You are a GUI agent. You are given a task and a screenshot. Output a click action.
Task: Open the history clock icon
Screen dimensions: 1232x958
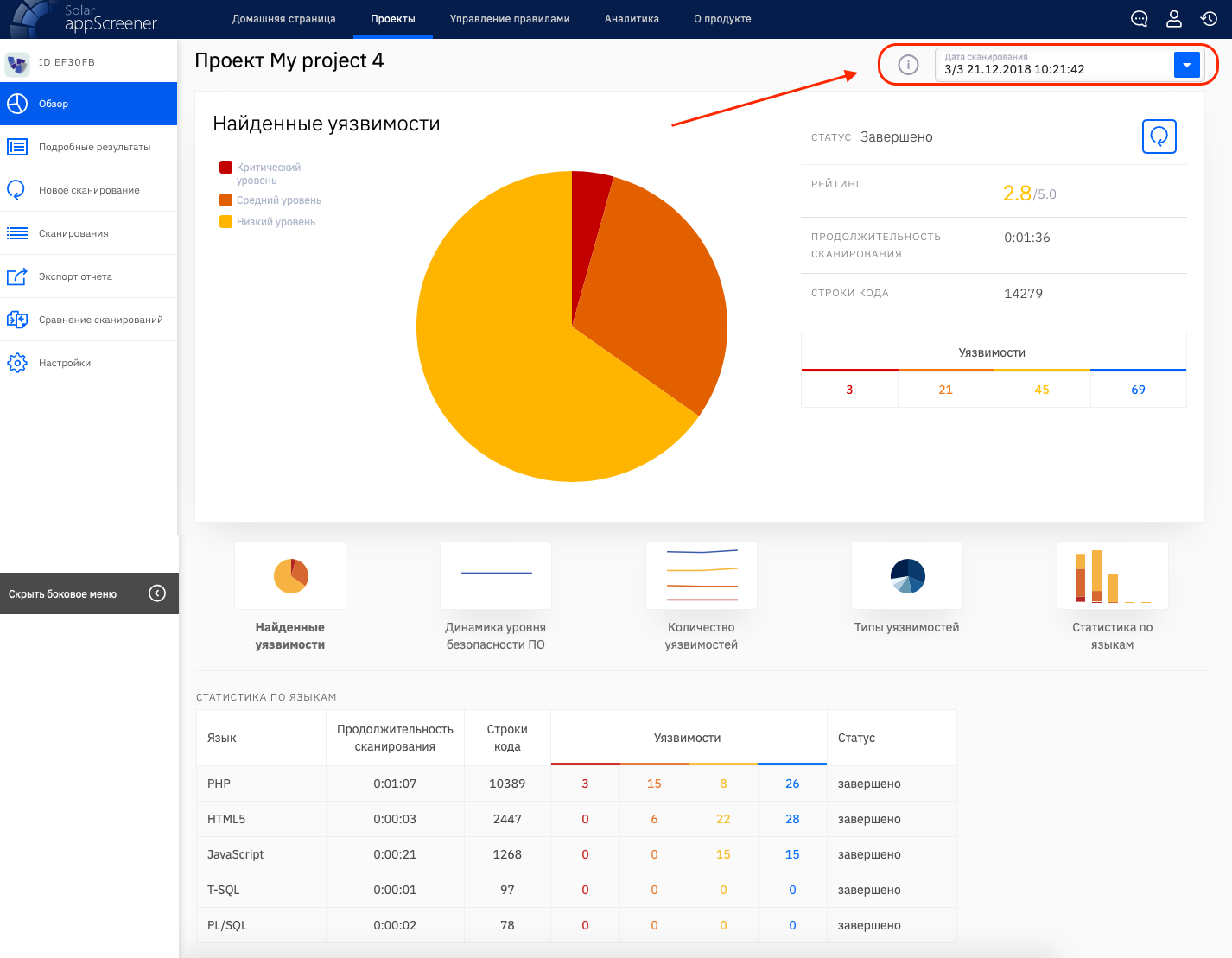1209,19
